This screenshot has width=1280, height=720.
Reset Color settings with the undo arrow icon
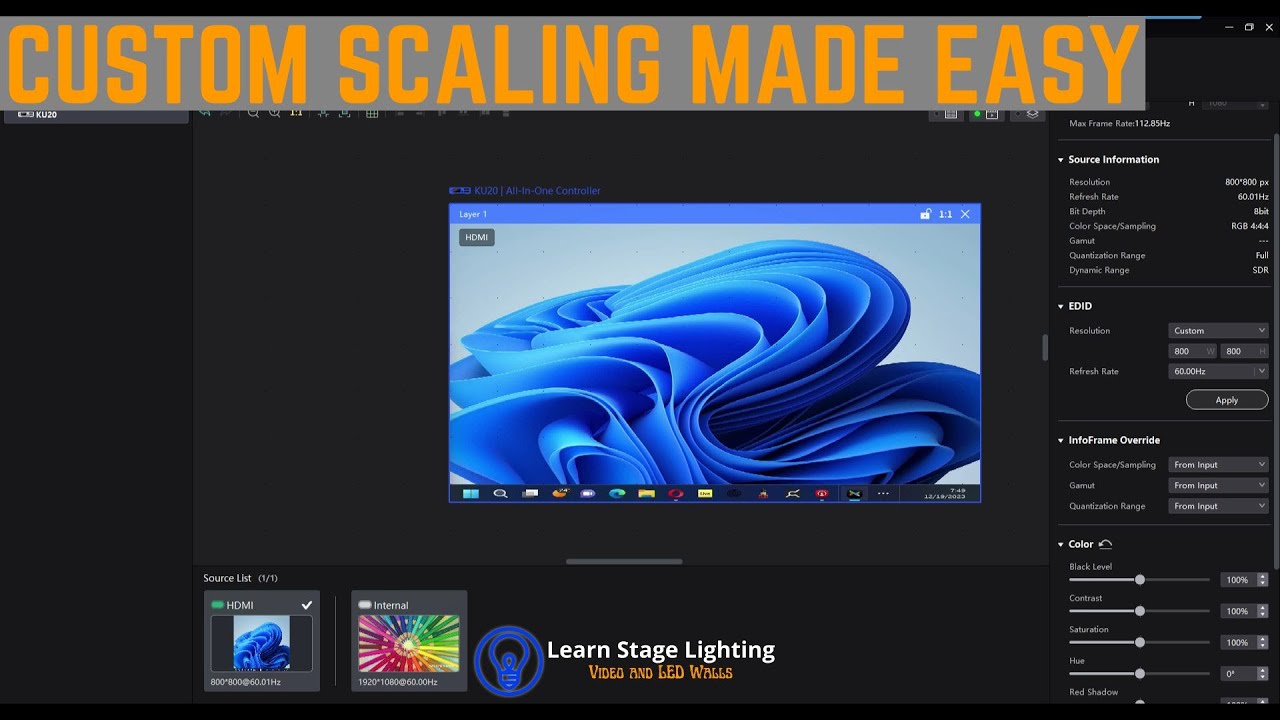point(1105,544)
